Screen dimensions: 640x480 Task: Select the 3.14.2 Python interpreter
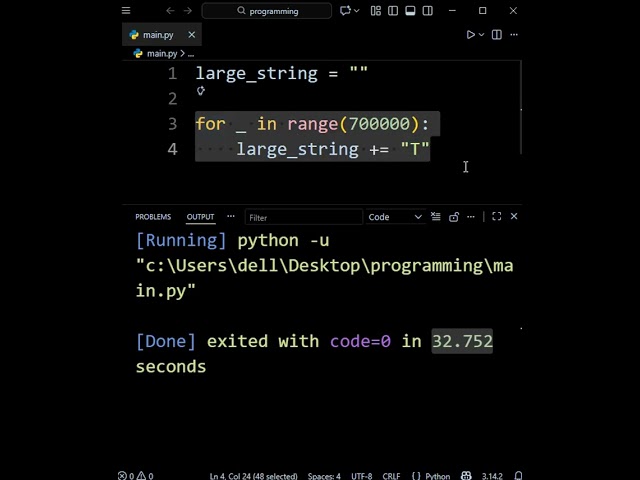(x=492, y=476)
